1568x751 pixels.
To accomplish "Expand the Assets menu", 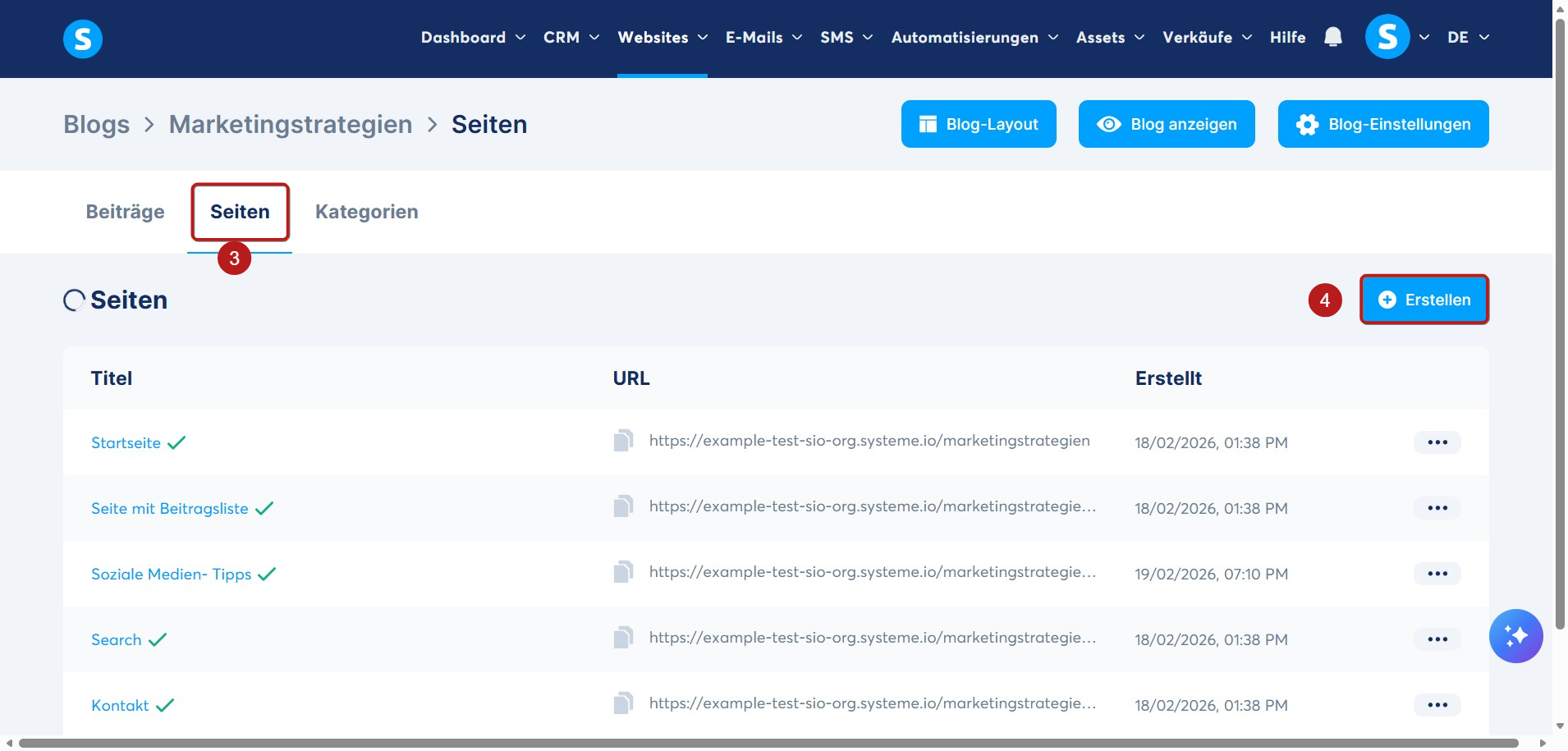I will click(1110, 38).
